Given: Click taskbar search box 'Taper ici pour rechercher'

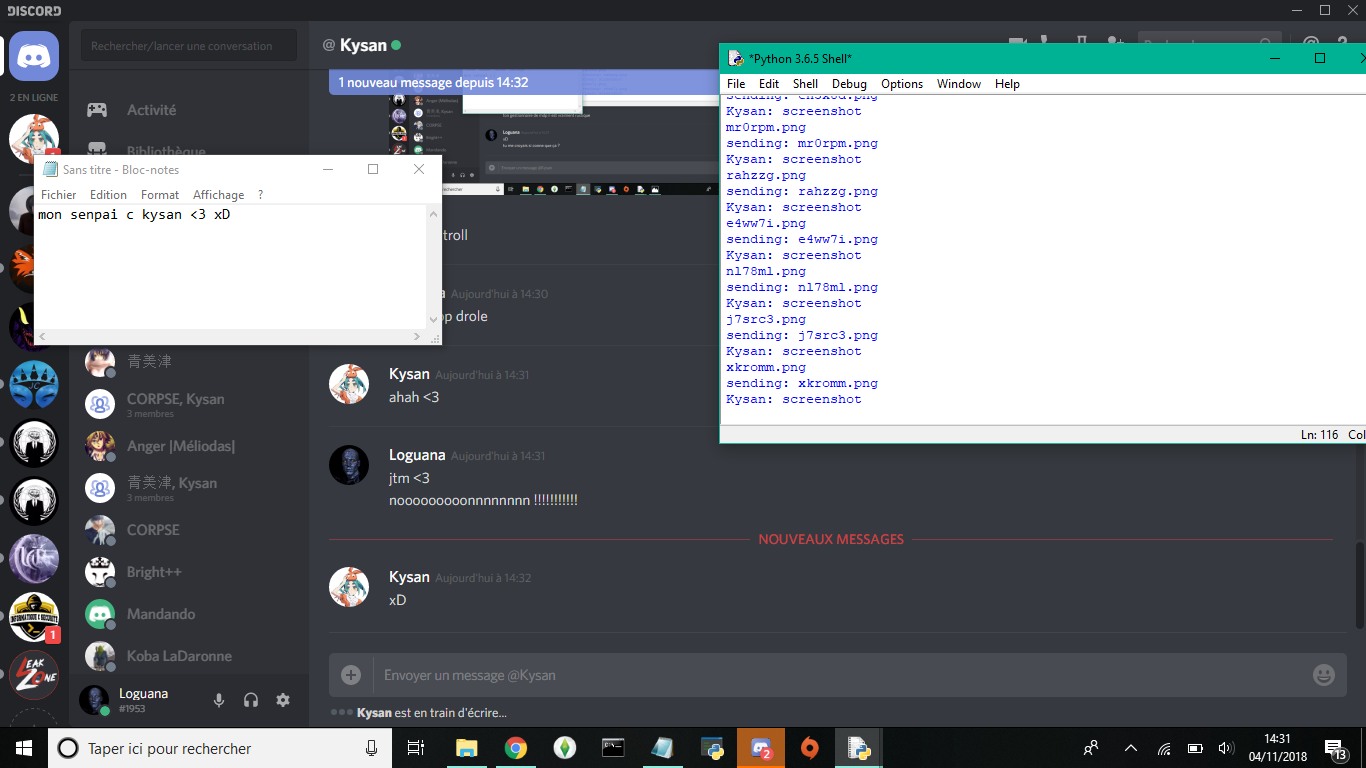Looking at the screenshot, I should point(220,748).
